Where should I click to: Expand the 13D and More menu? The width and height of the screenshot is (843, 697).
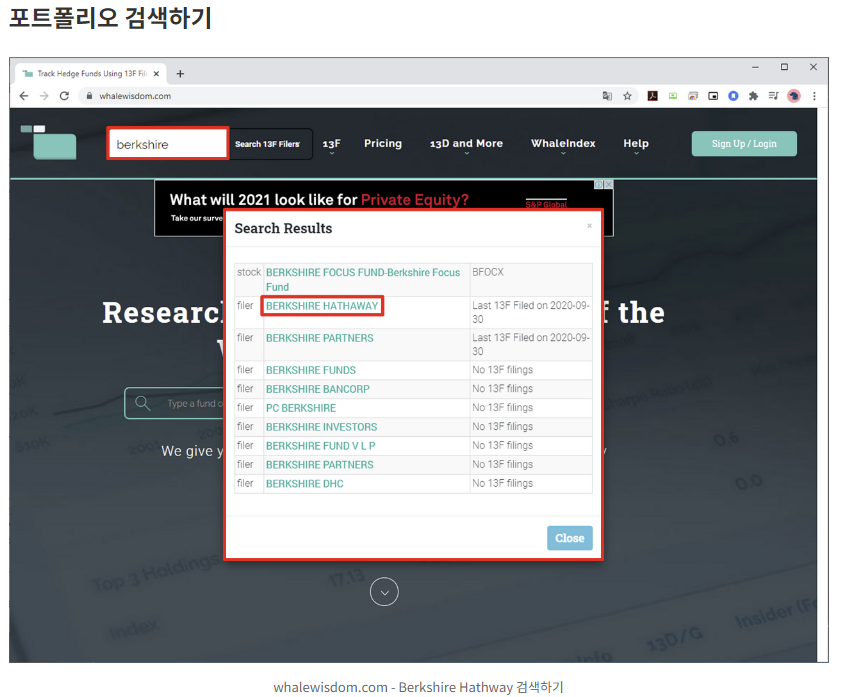point(466,144)
